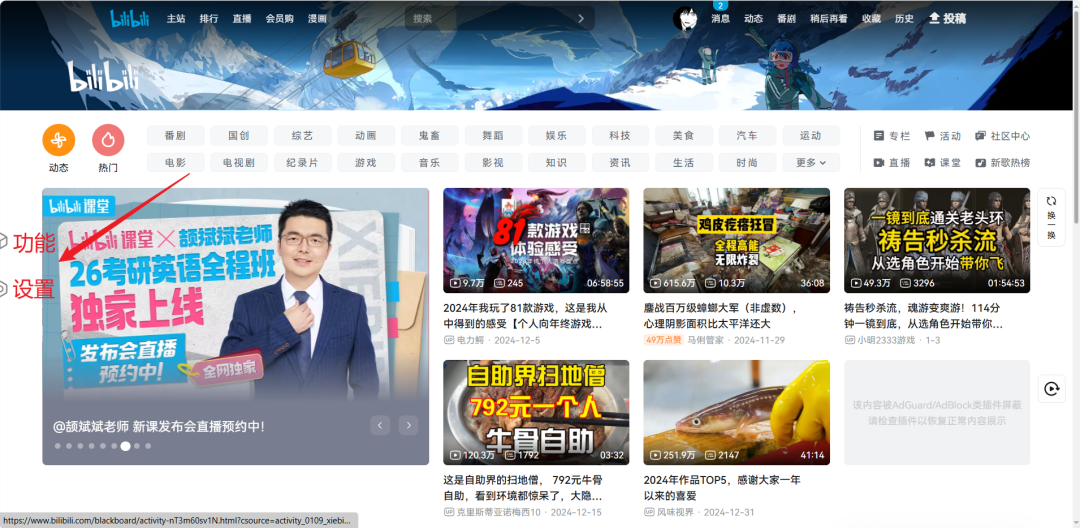Select the 电视剧 category button
Image resolution: width=1080 pixels, height=528 pixels.
click(239, 163)
